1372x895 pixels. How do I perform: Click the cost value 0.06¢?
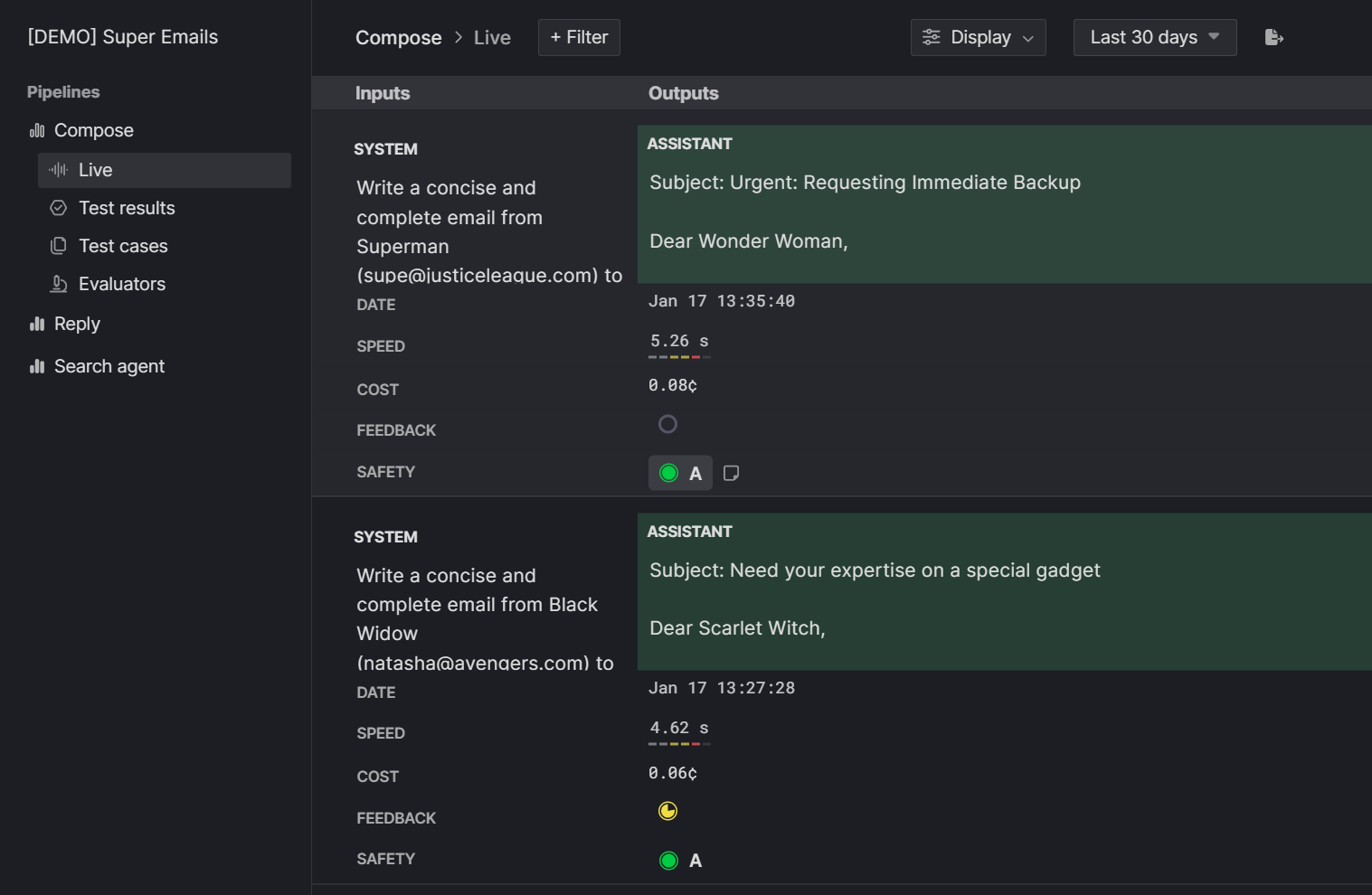point(673,773)
